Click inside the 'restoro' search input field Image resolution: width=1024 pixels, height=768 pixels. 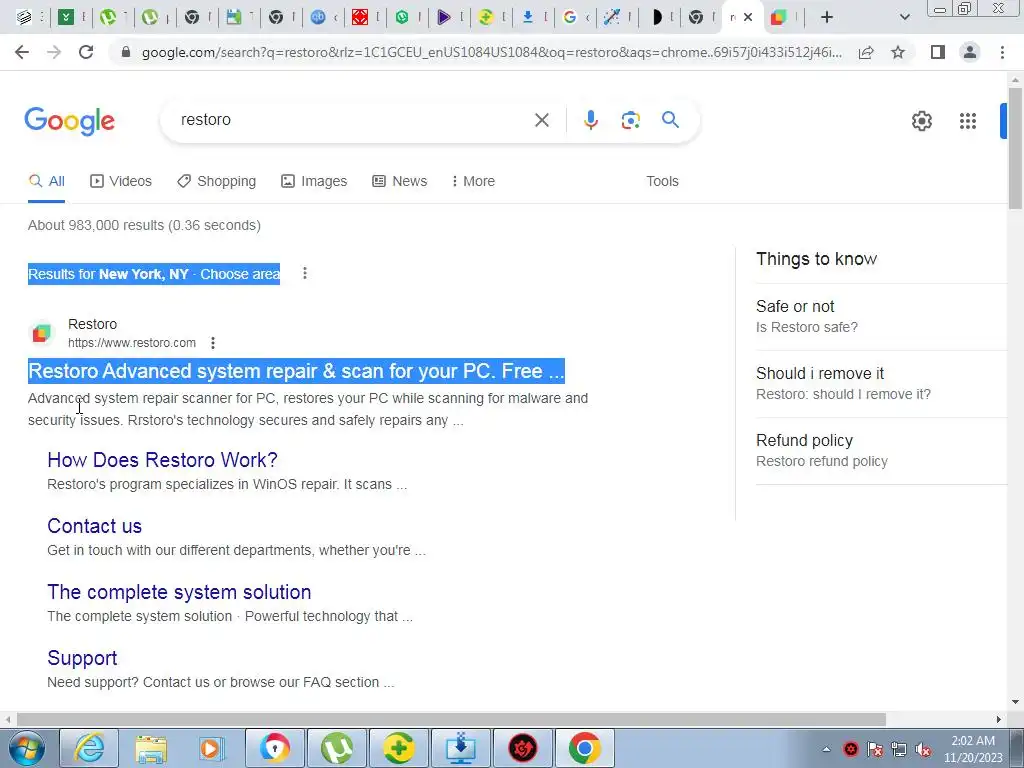(353, 120)
